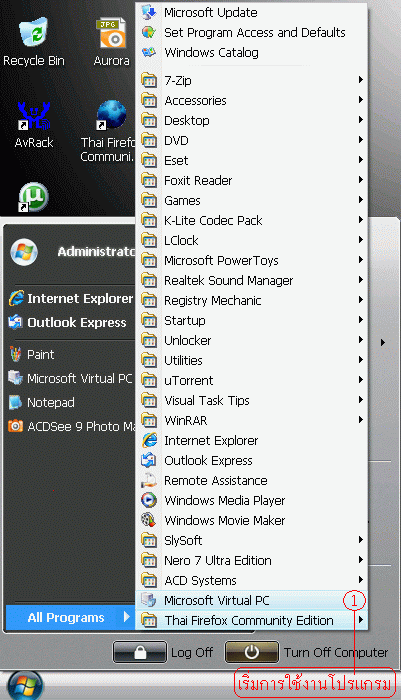Open the DVD program folder

[251, 141]
